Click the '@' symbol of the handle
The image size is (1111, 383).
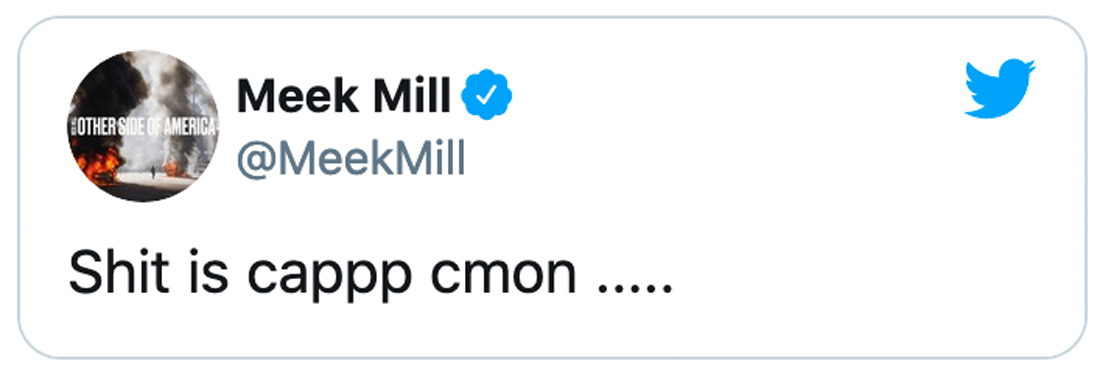[254, 159]
